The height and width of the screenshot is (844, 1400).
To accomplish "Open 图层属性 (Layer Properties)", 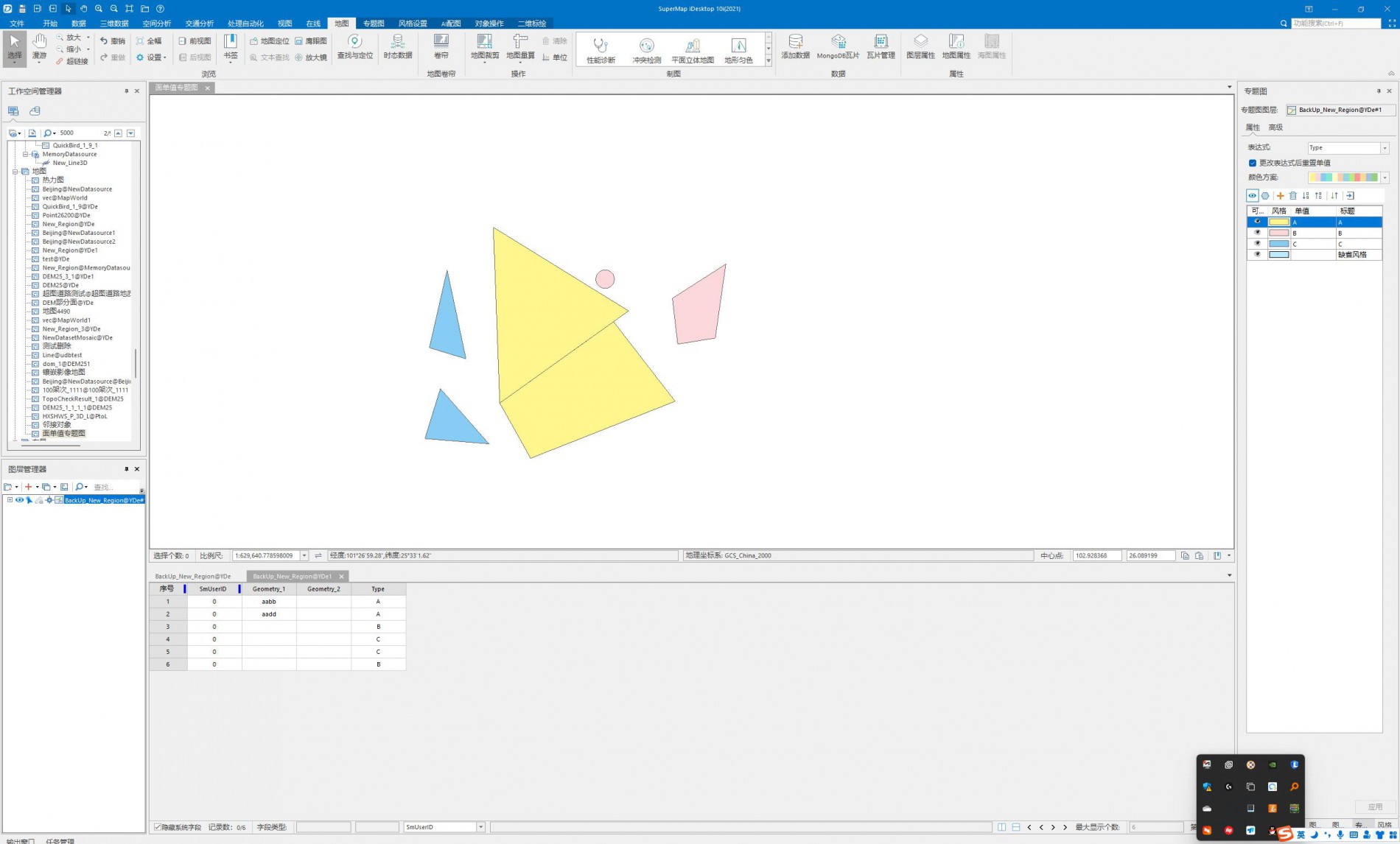I will (920, 47).
